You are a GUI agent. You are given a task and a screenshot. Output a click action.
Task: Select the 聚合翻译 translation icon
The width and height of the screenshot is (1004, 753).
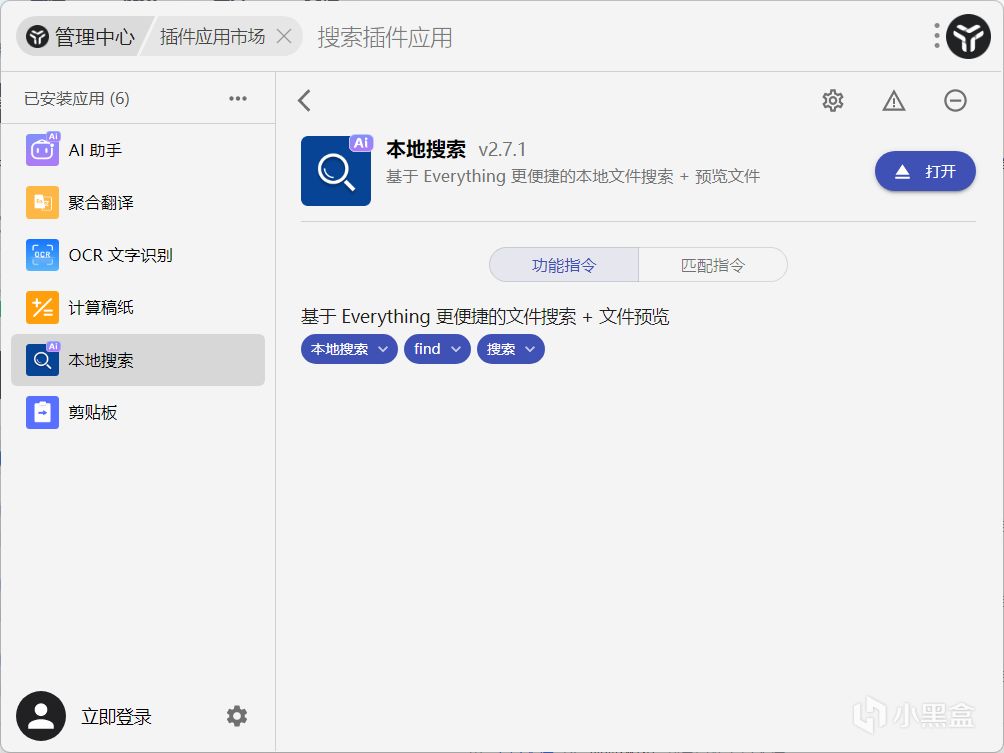(42, 202)
